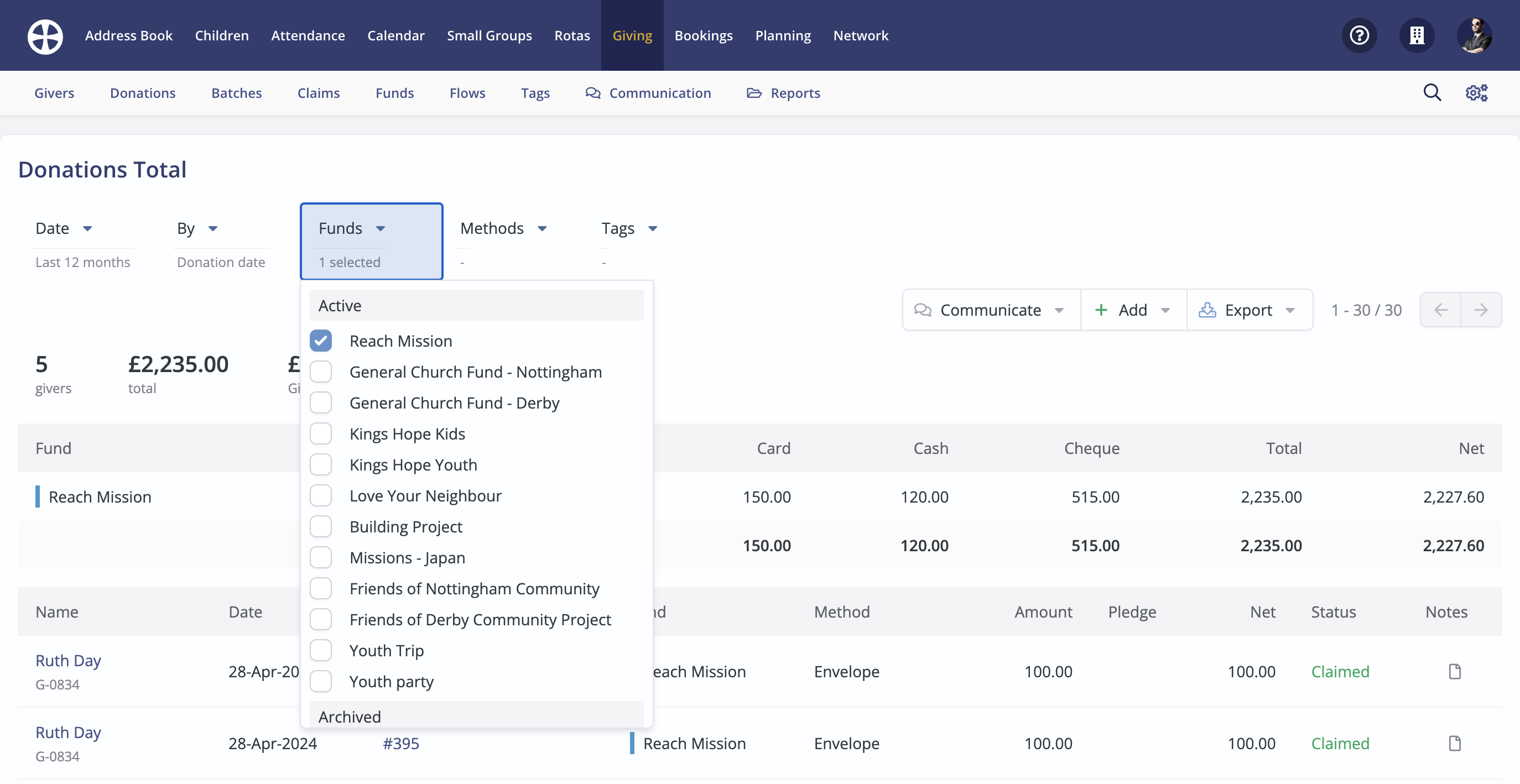This screenshot has width=1520, height=784.
Task: Open the Ruth Day giver link
Action: tap(68, 661)
